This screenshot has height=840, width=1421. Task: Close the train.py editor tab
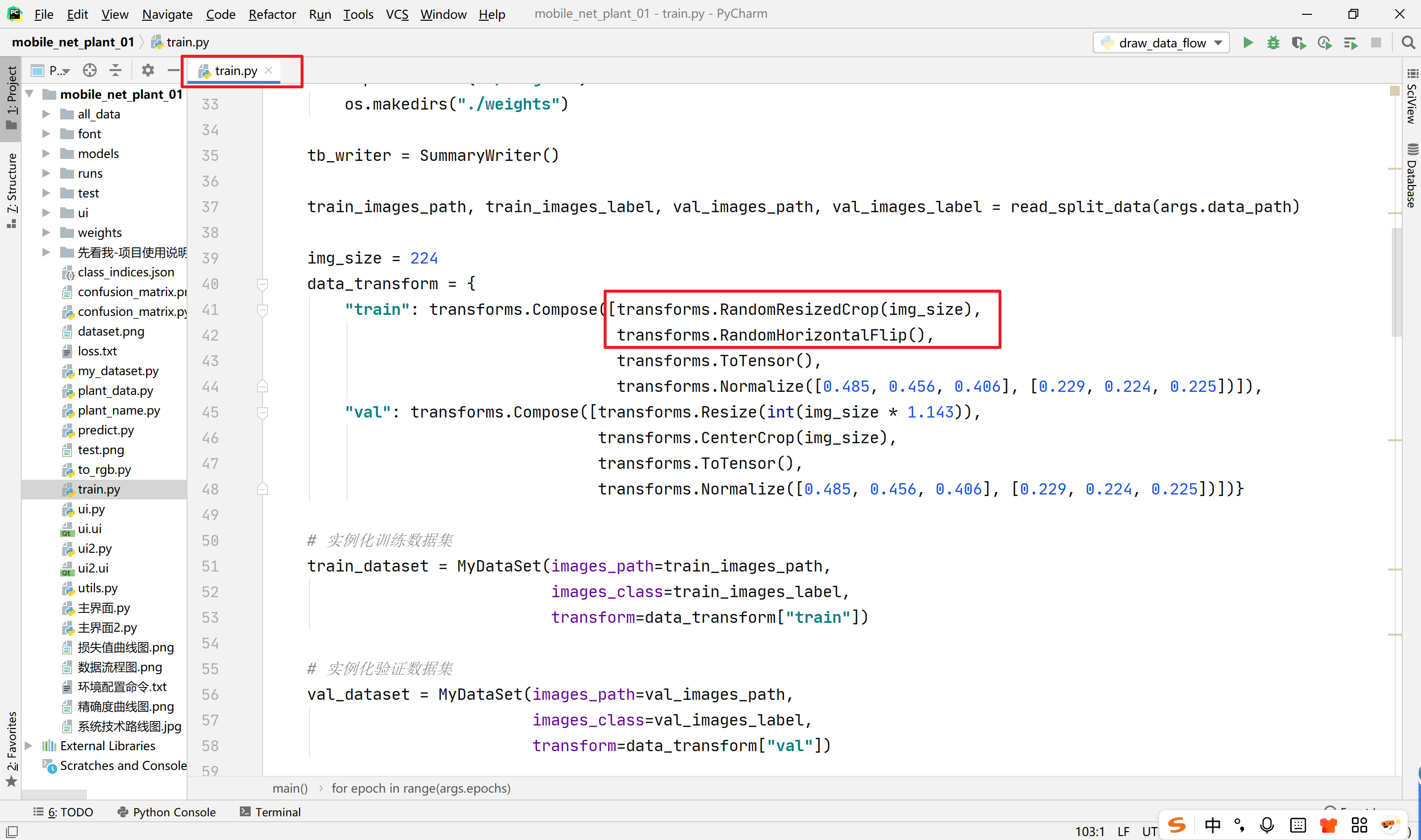[x=269, y=70]
